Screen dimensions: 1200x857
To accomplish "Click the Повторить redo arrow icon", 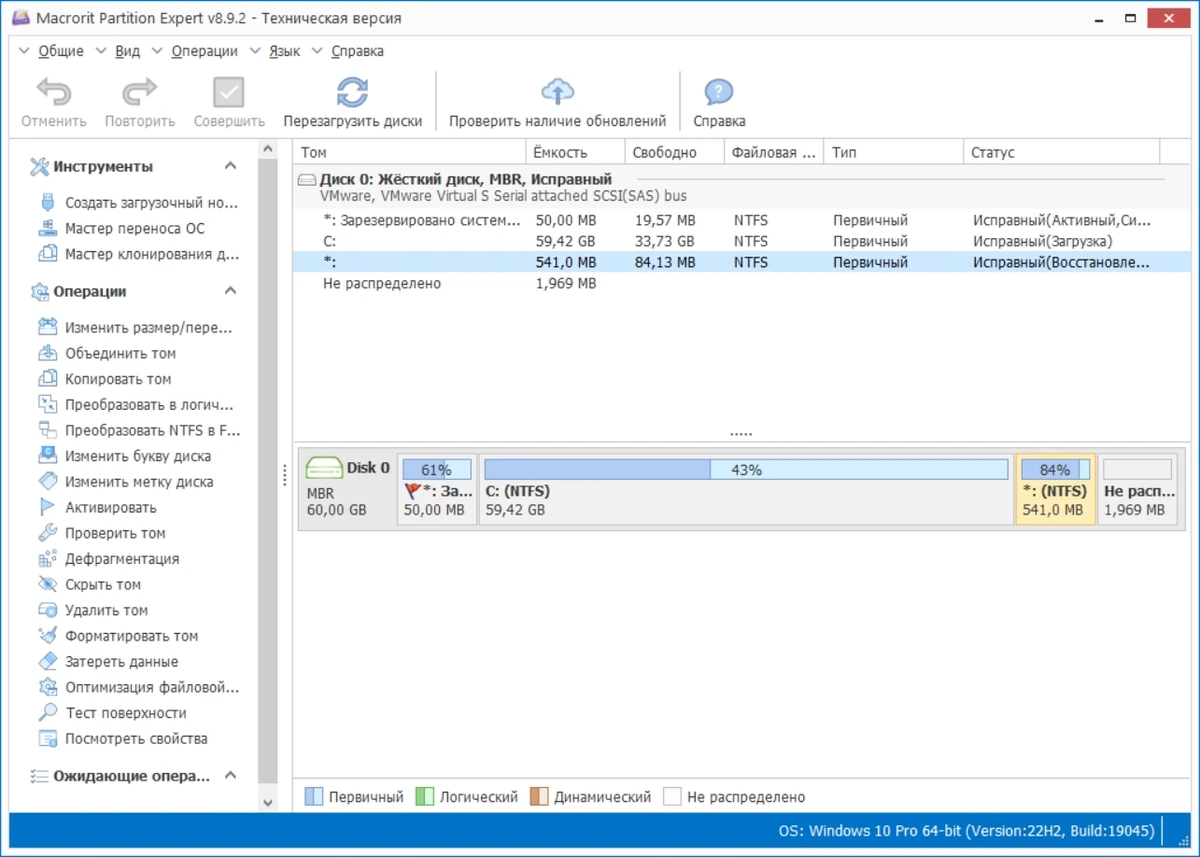I will (x=140, y=93).
